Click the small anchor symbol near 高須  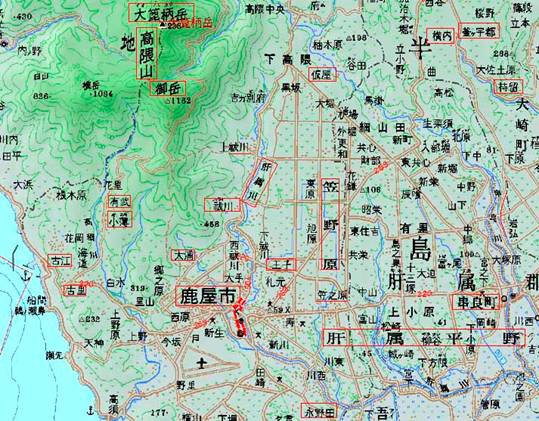91,410
